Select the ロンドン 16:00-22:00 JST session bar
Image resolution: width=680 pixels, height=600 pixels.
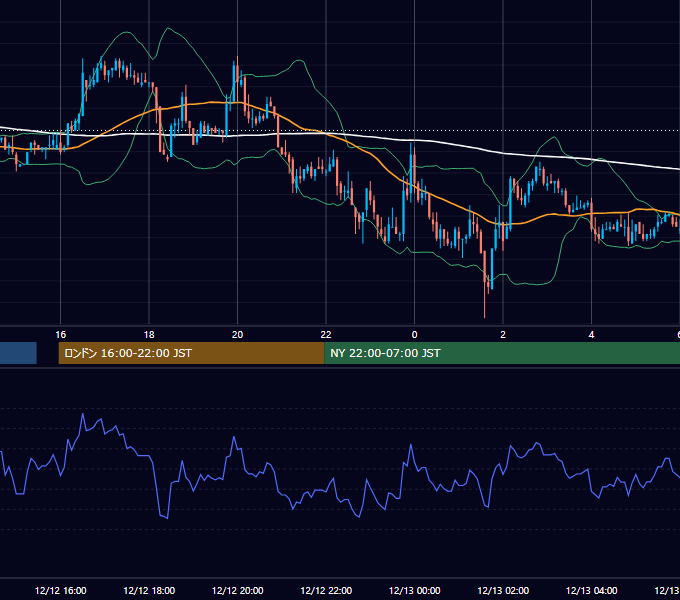tap(191, 353)
